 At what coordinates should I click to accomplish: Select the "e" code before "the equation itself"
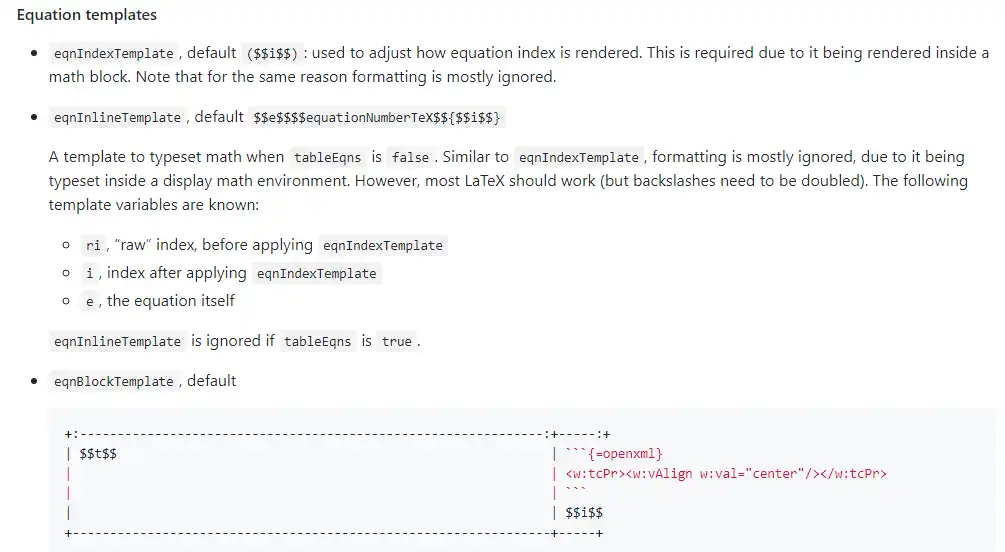pyautogui.click(x=90, y=301)
